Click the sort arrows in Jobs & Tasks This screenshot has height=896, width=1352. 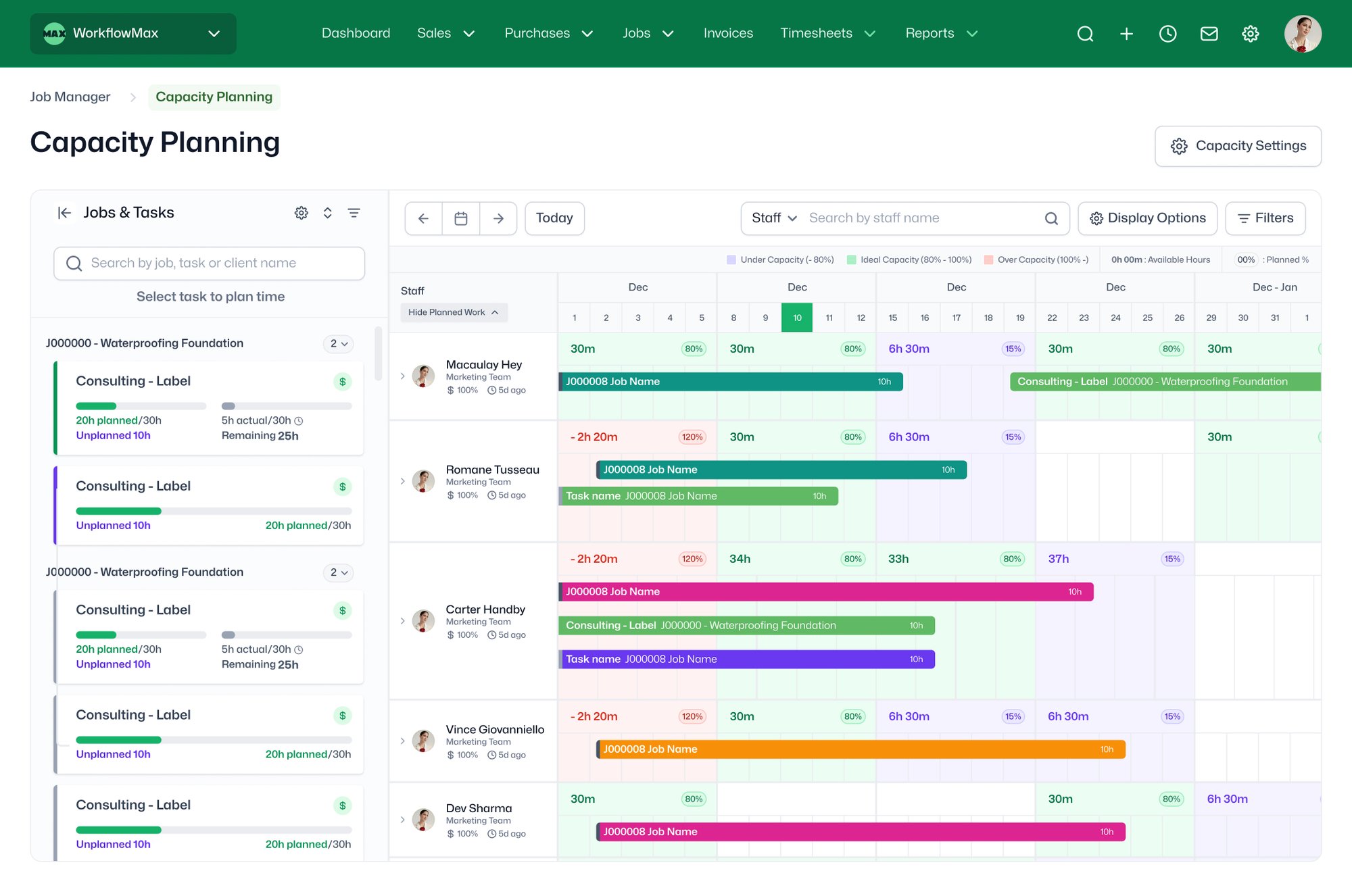[x=327, y=213]
